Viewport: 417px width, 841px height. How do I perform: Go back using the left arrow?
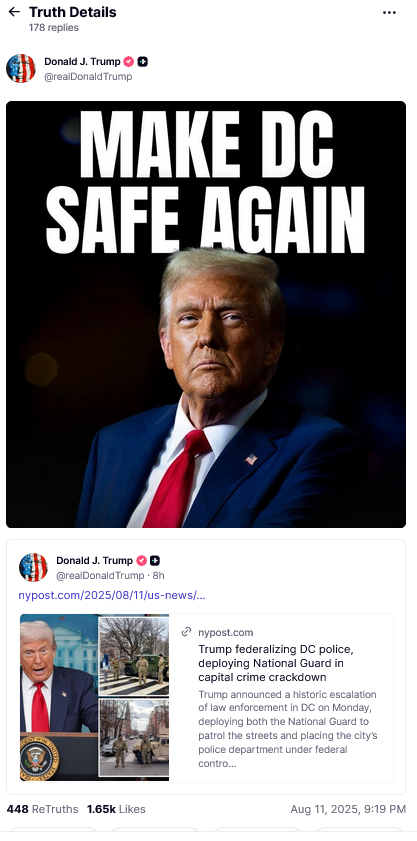click(14, 12)
